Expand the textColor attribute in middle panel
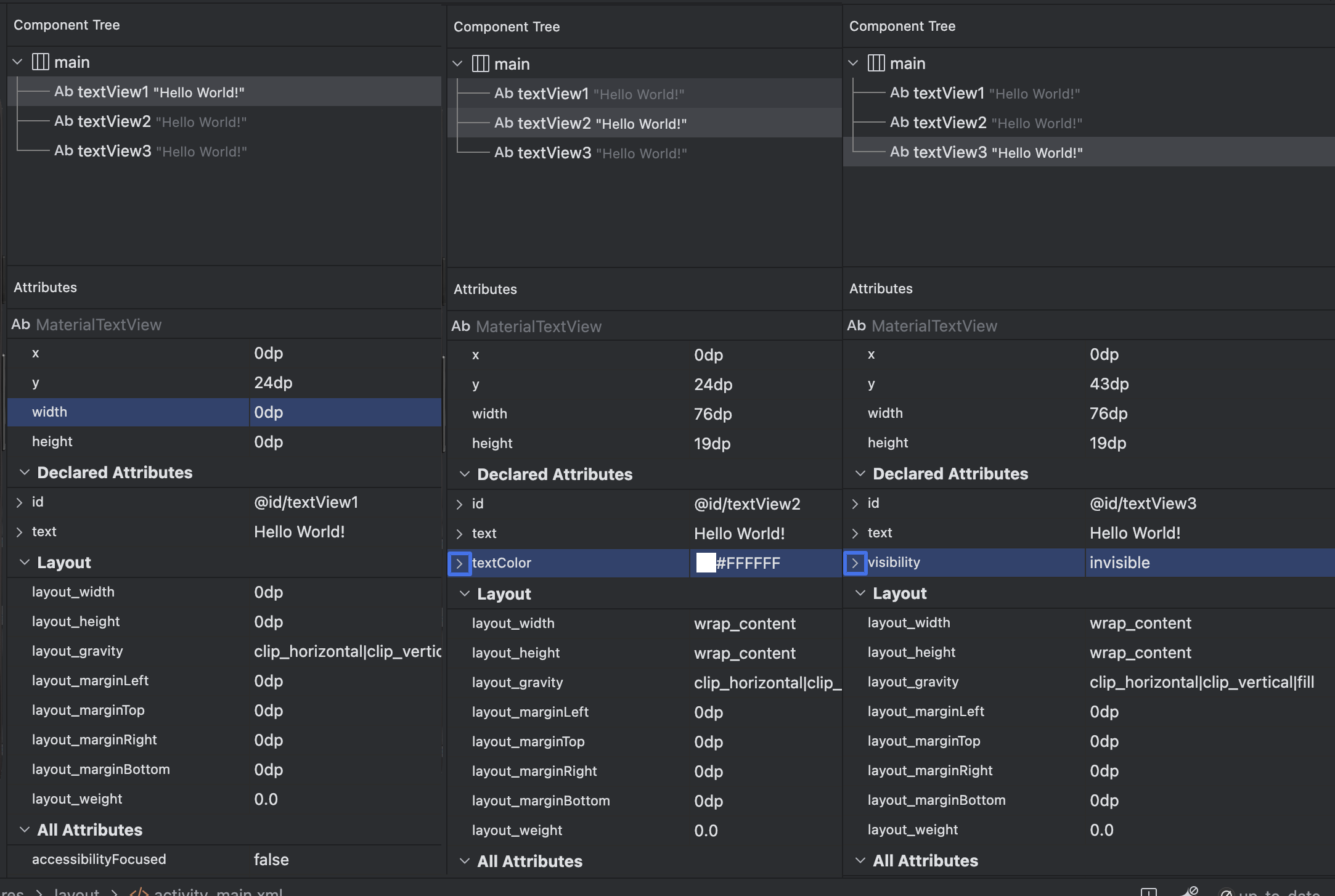Screen dimensions: 1335x896 pos(459,562)
